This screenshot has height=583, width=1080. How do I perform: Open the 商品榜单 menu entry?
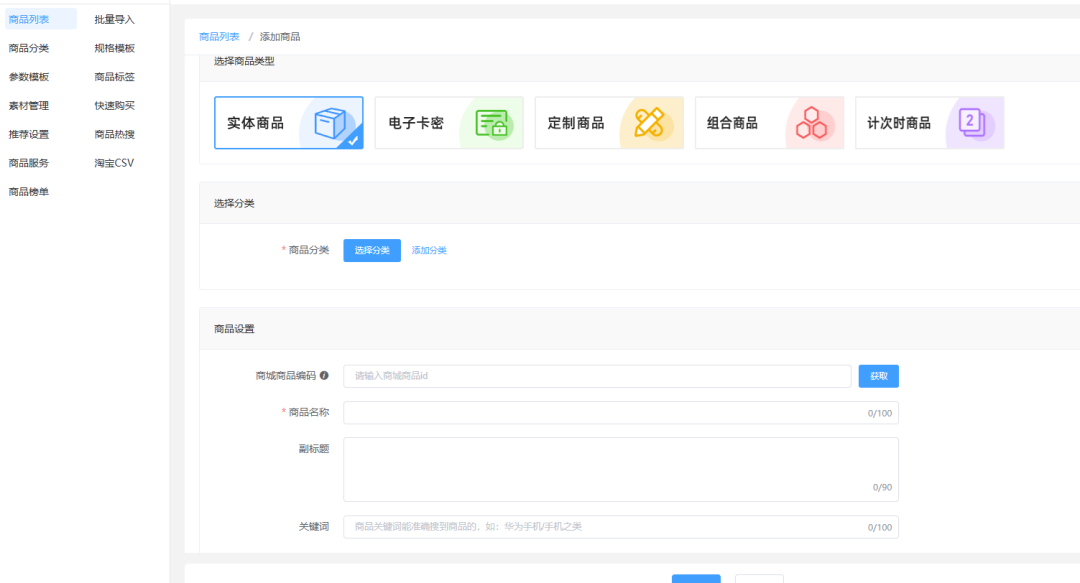[29, 191]
